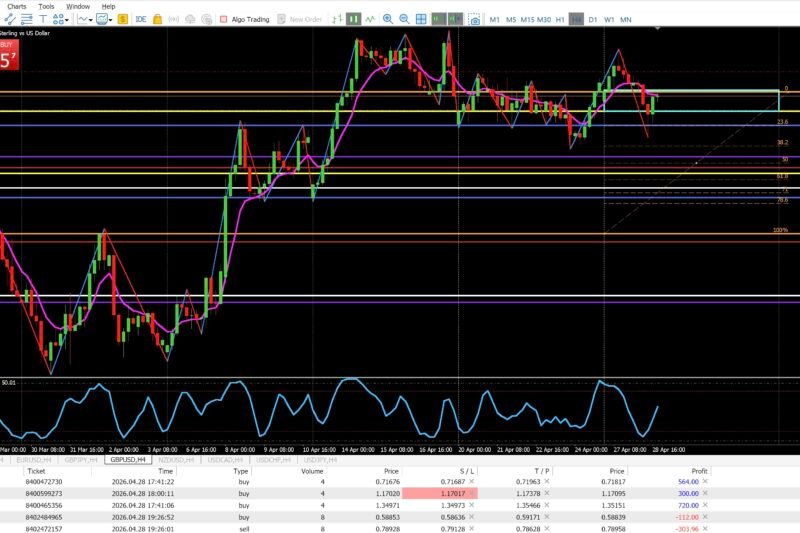Select the M5 timeframe button
This screenshot has height=533, width=800.
coord(511,19)
